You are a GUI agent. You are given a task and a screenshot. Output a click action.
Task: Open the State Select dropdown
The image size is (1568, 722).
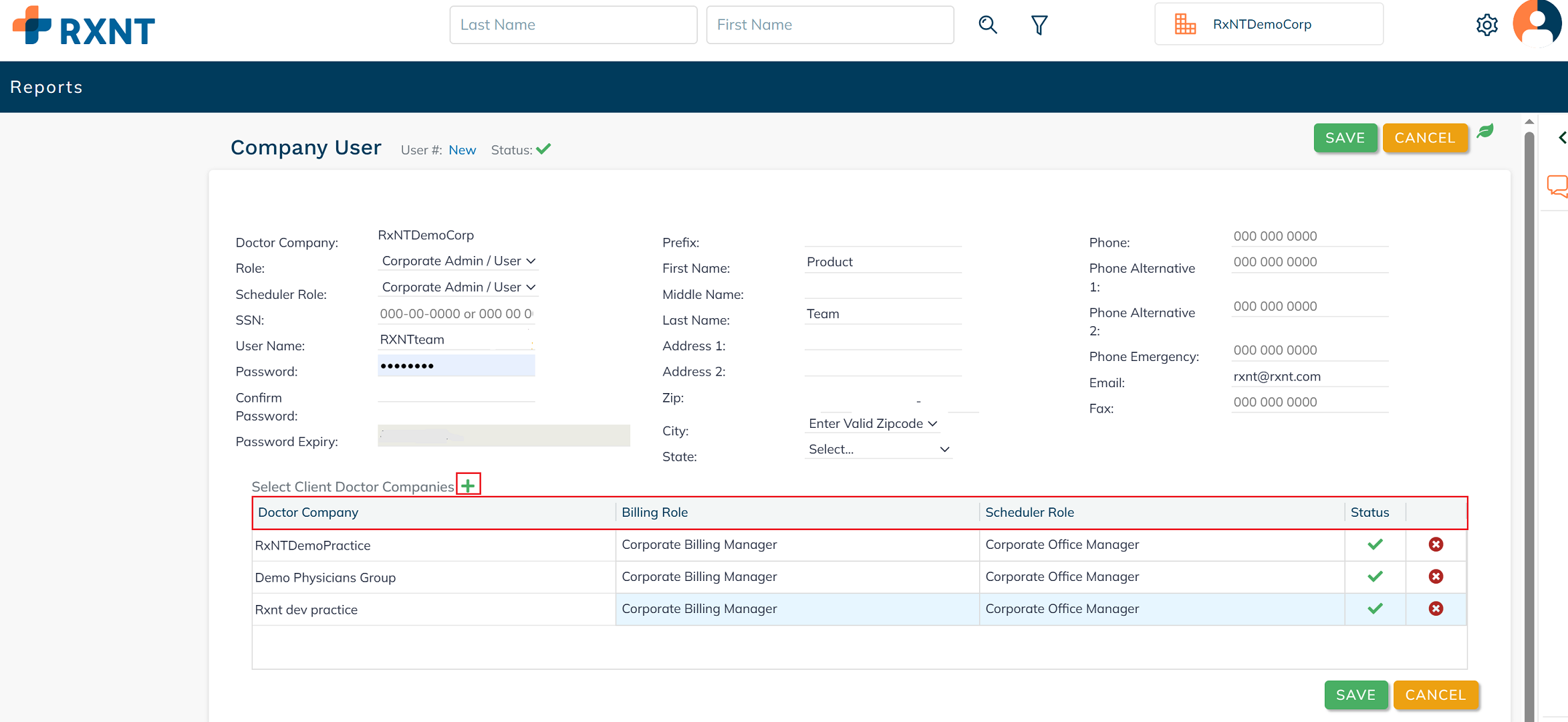[879, 449]
